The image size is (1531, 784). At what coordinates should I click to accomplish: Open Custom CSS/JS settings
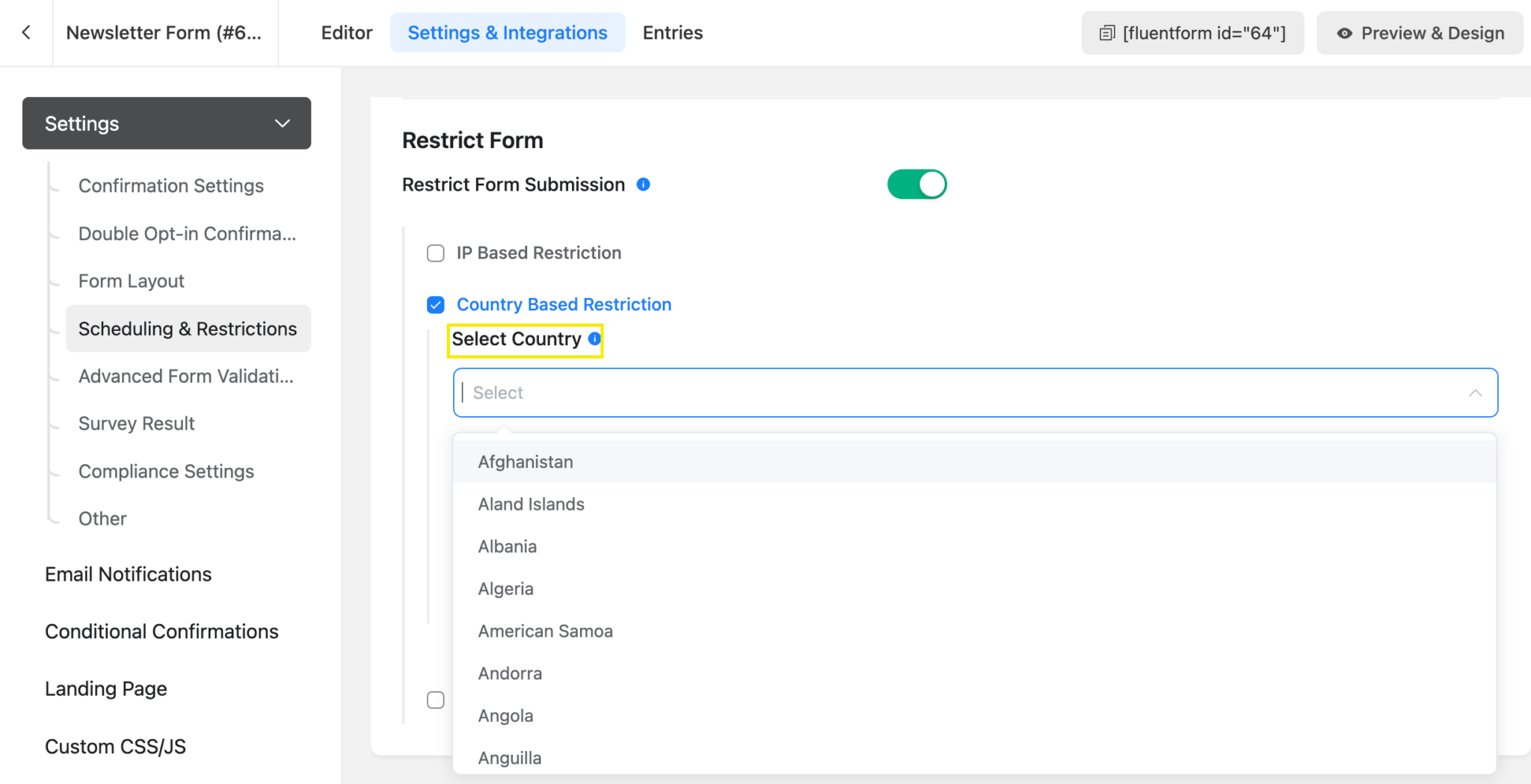(x=115, y=745)
